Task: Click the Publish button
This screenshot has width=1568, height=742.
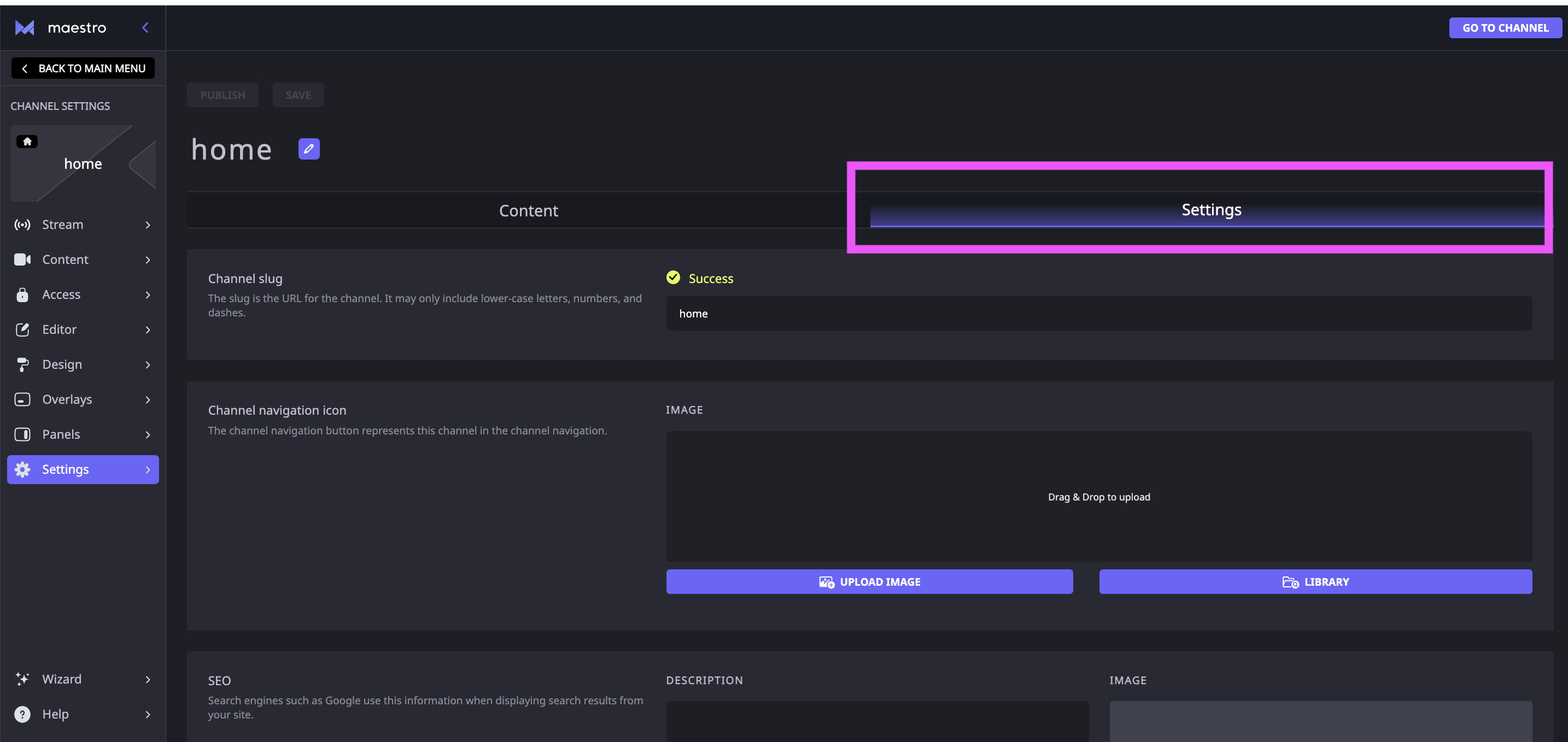Action: 223,95
